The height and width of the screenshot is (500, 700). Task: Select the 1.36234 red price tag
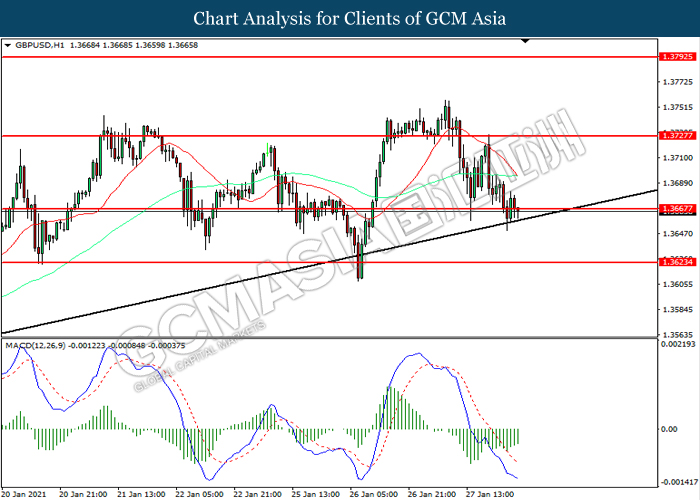click(x=678, y=262)
